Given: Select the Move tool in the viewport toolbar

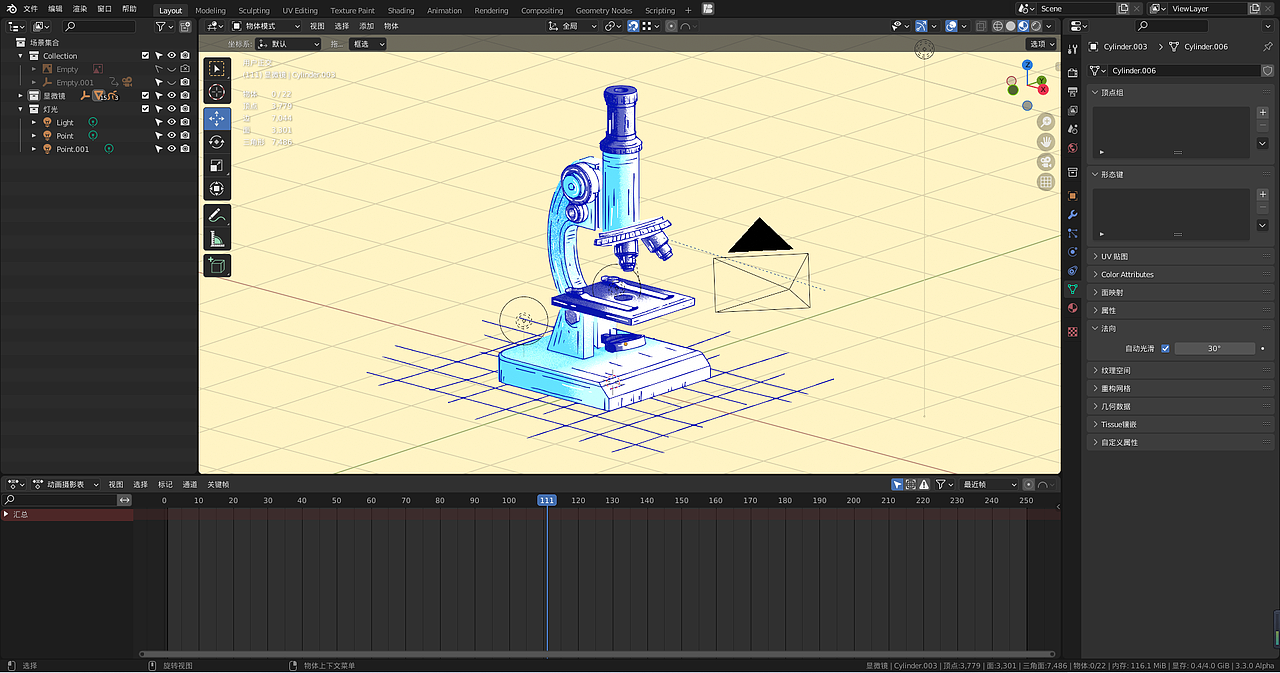Looking at the screenshot, I should click(x=217, y=118).
